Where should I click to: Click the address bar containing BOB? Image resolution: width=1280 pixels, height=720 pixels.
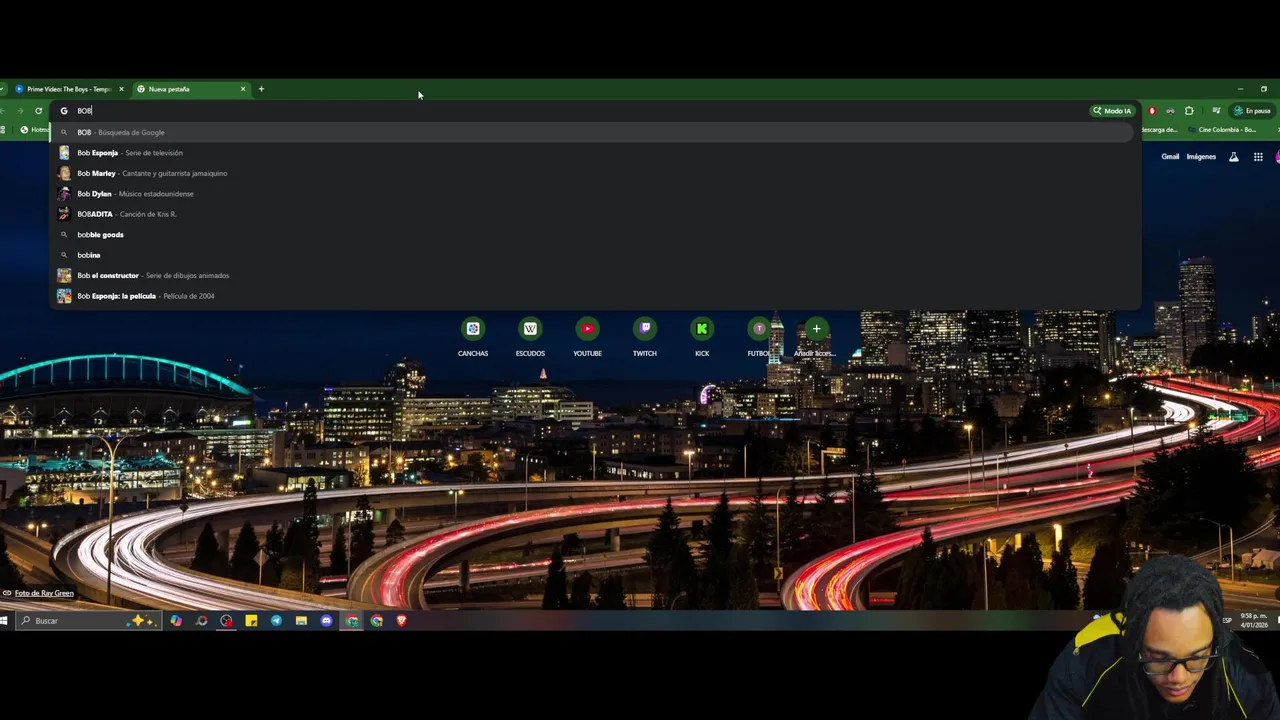(x=570, y=111)
